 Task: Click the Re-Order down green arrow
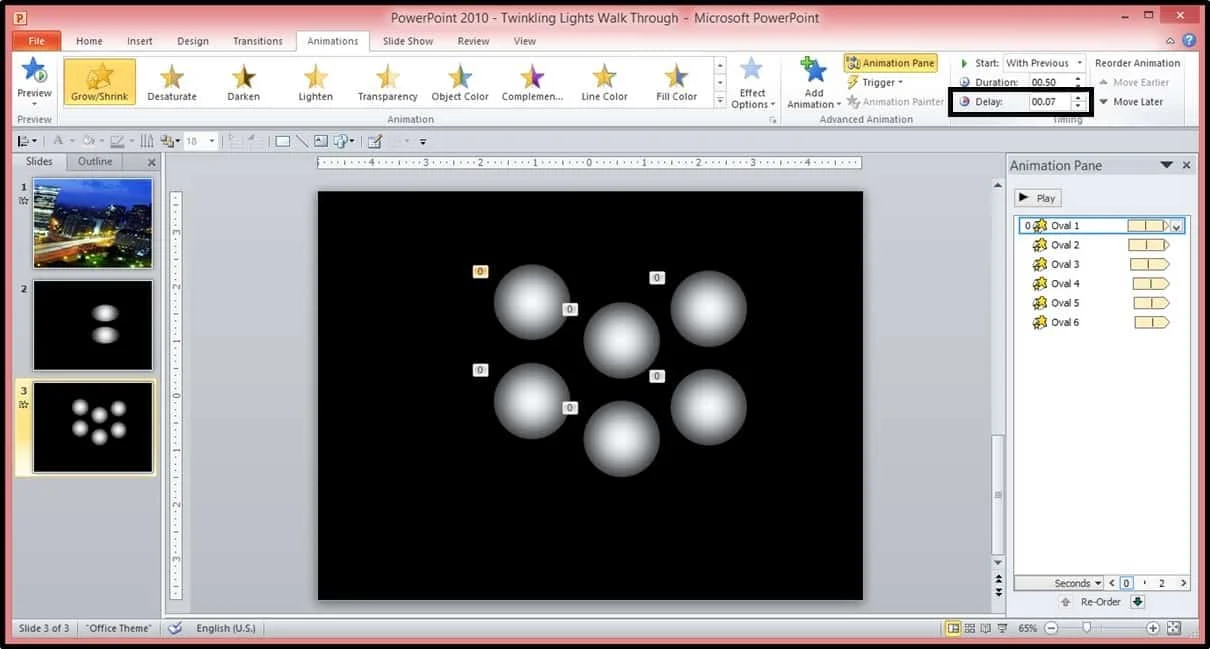pyautogui.click(x=1138, y=602)
